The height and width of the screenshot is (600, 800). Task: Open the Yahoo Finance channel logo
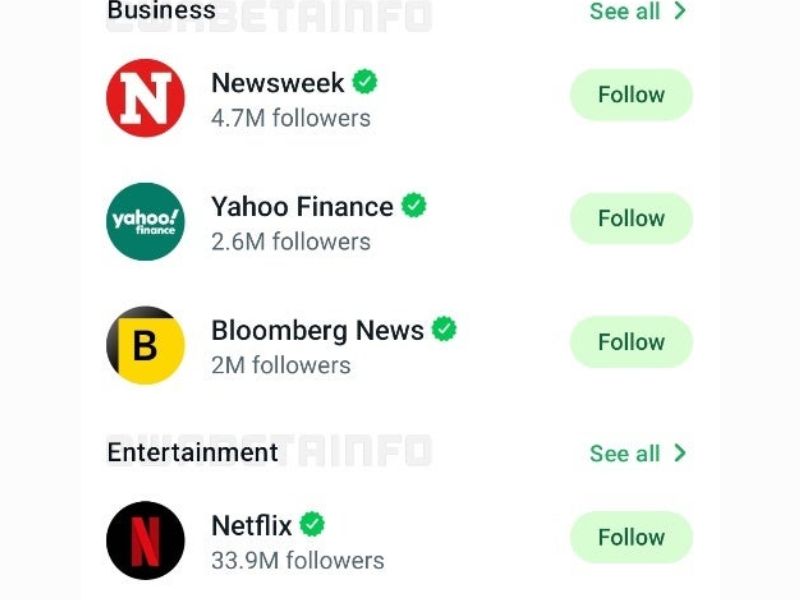pos(145,221)
